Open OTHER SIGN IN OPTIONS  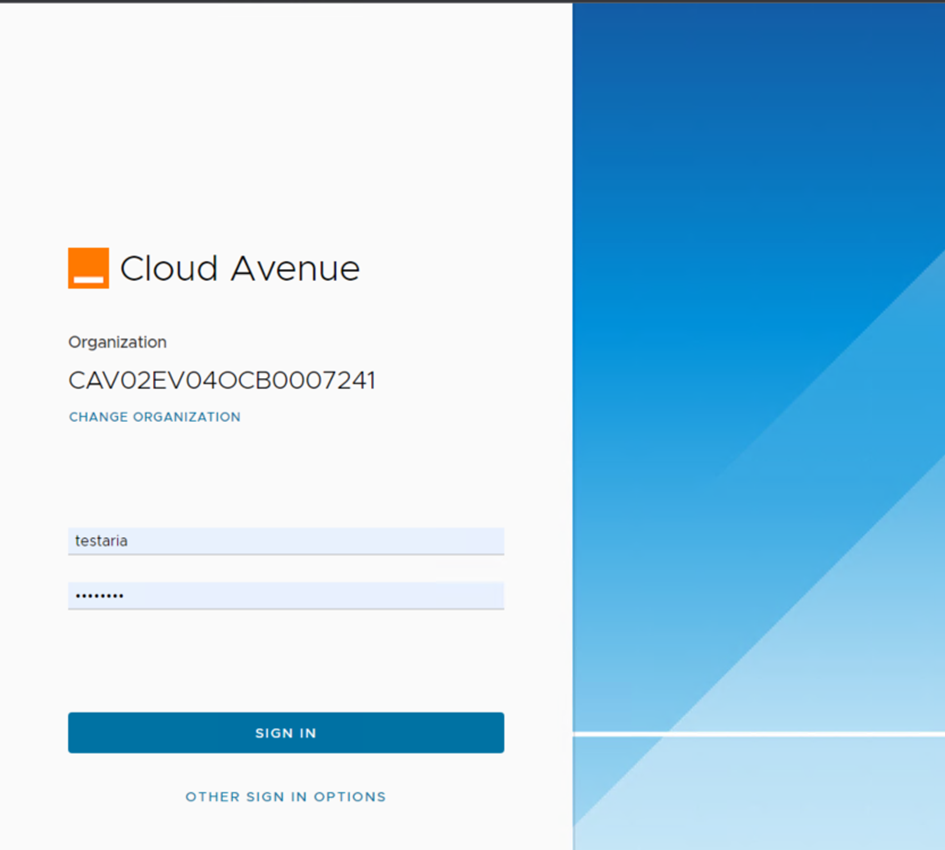point(285,797)
